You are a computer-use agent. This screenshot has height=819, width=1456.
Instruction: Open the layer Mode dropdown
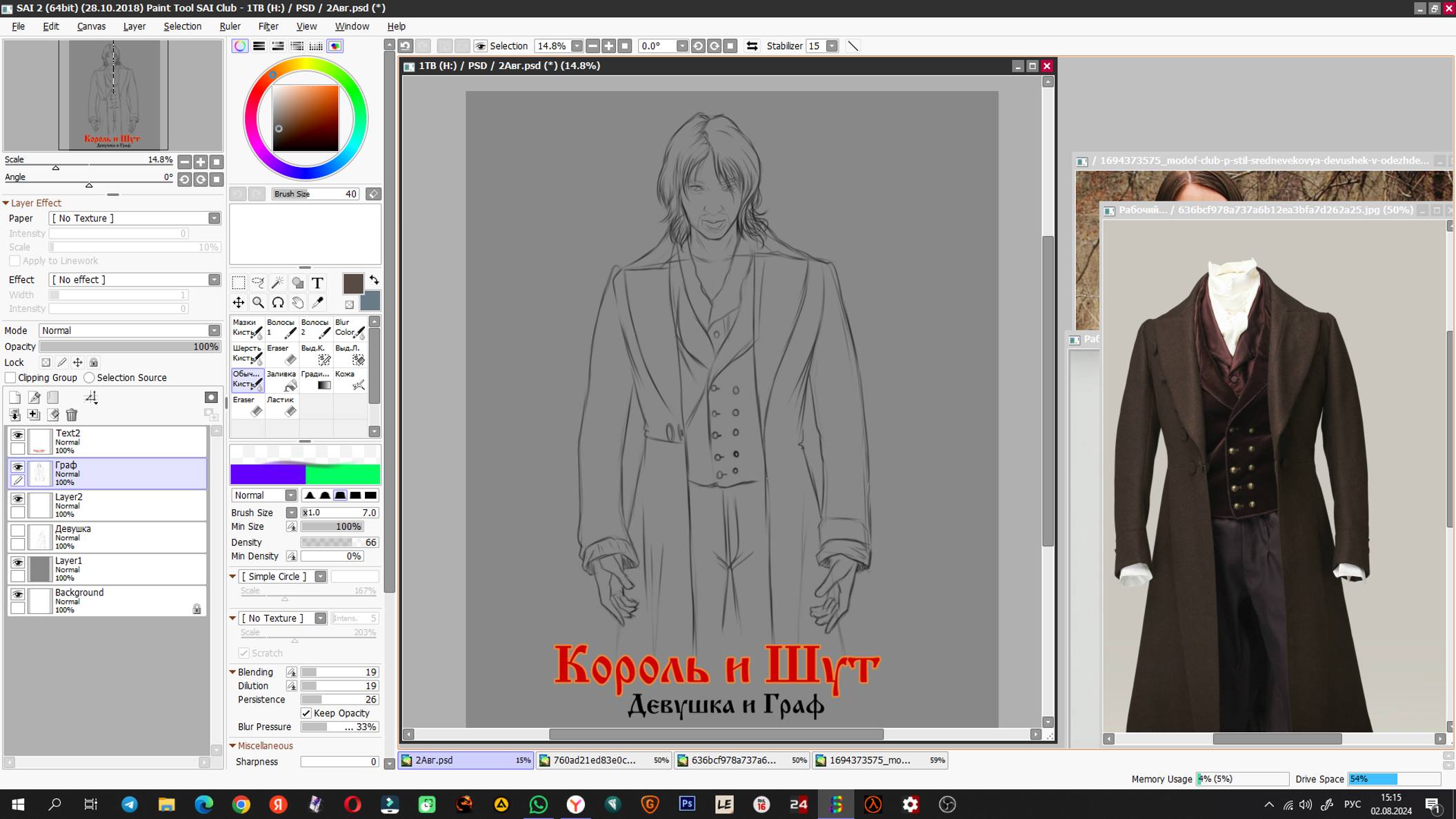click(215, 330)
